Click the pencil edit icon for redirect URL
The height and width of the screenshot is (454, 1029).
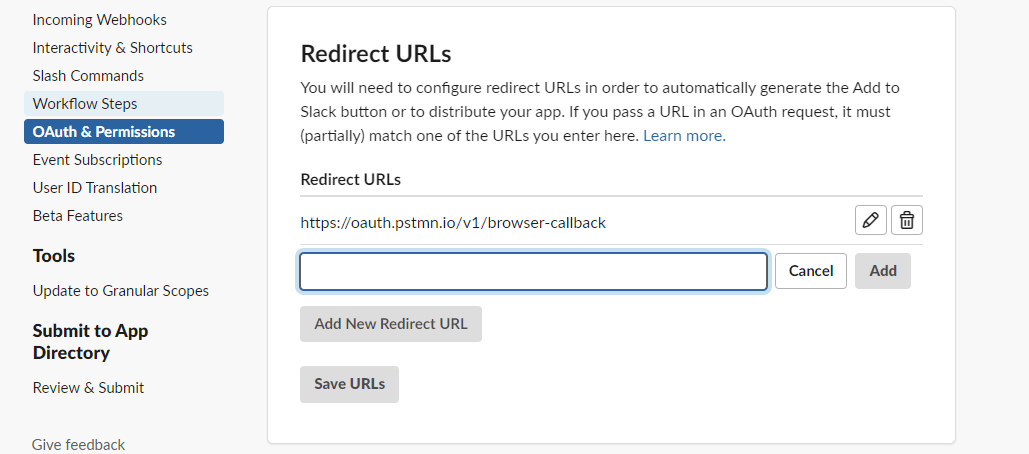point(870,220)
